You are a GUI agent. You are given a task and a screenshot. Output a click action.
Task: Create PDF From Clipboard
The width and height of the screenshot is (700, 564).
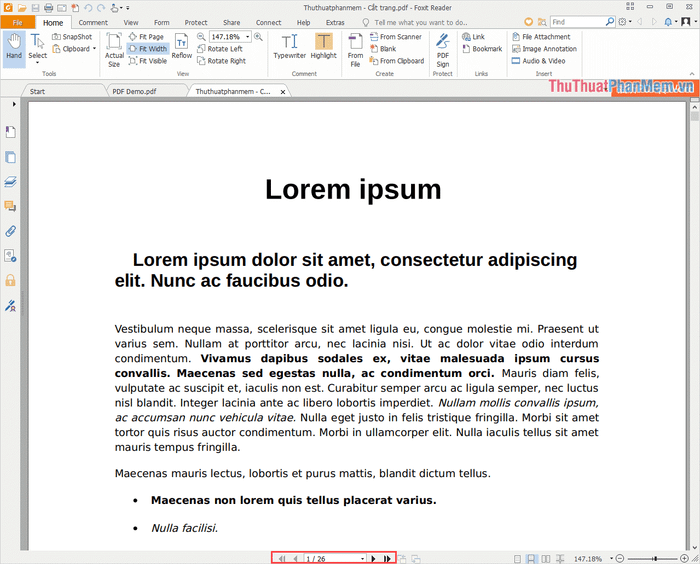[397, 61]
